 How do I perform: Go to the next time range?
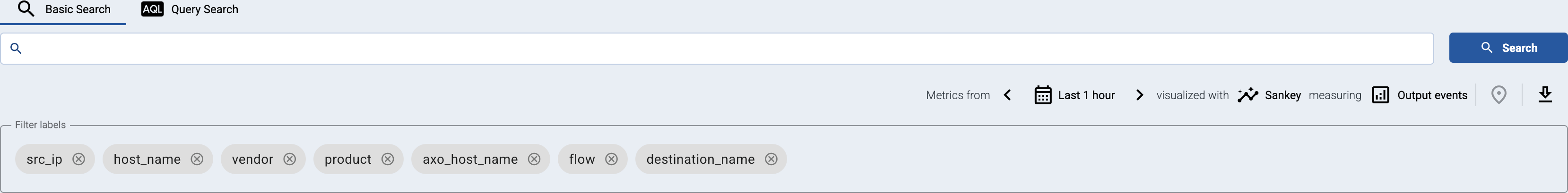point(1139,95)
